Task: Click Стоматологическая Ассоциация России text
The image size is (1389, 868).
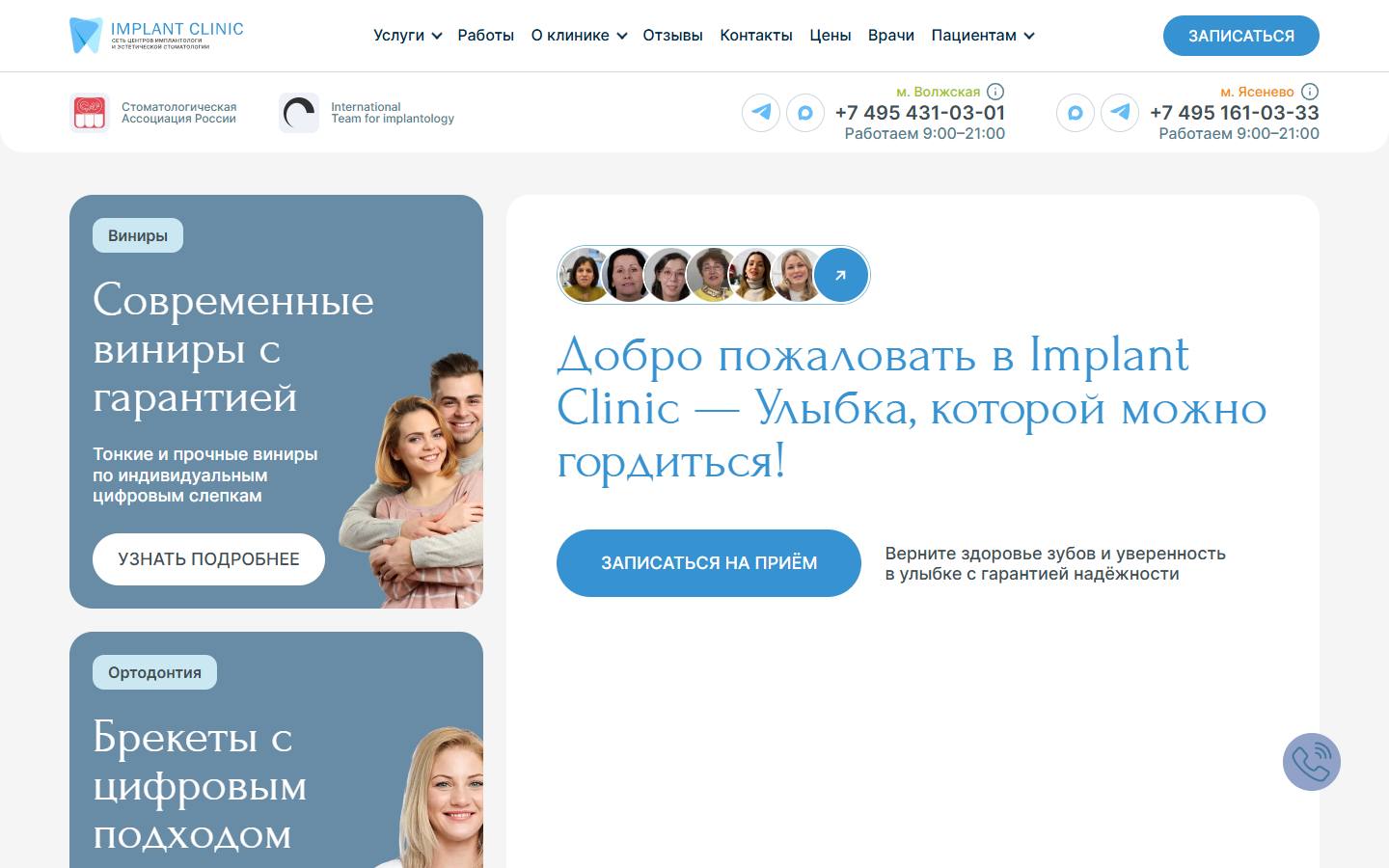Action: click(x=179, y=113)
